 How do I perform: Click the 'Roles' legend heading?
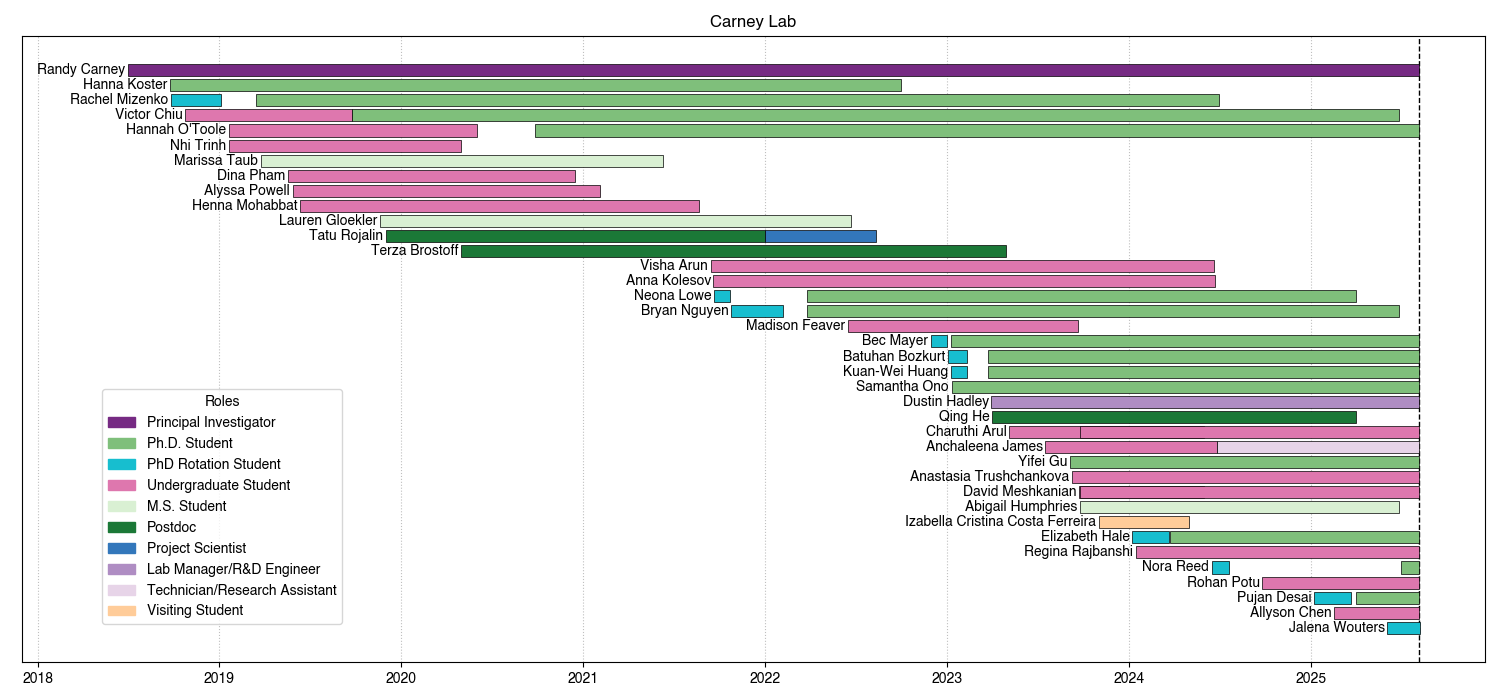pos(222,401)
